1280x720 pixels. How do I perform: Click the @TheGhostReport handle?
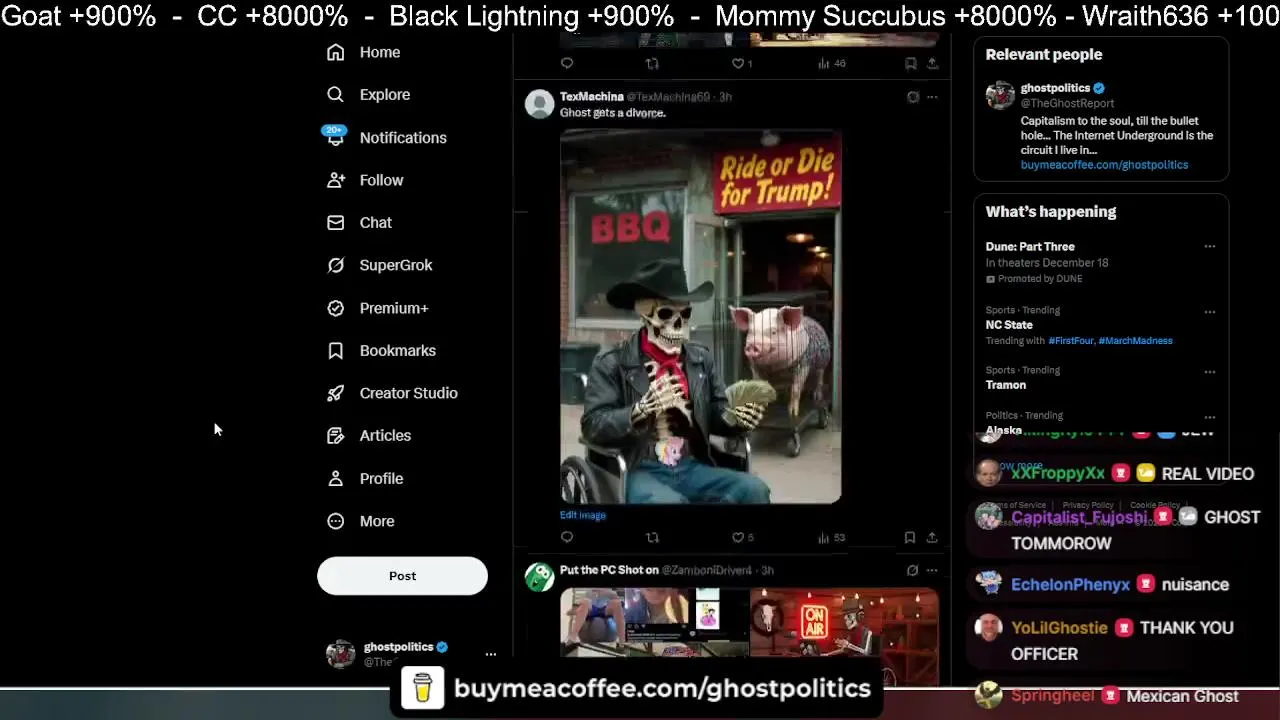point(1067,103)
